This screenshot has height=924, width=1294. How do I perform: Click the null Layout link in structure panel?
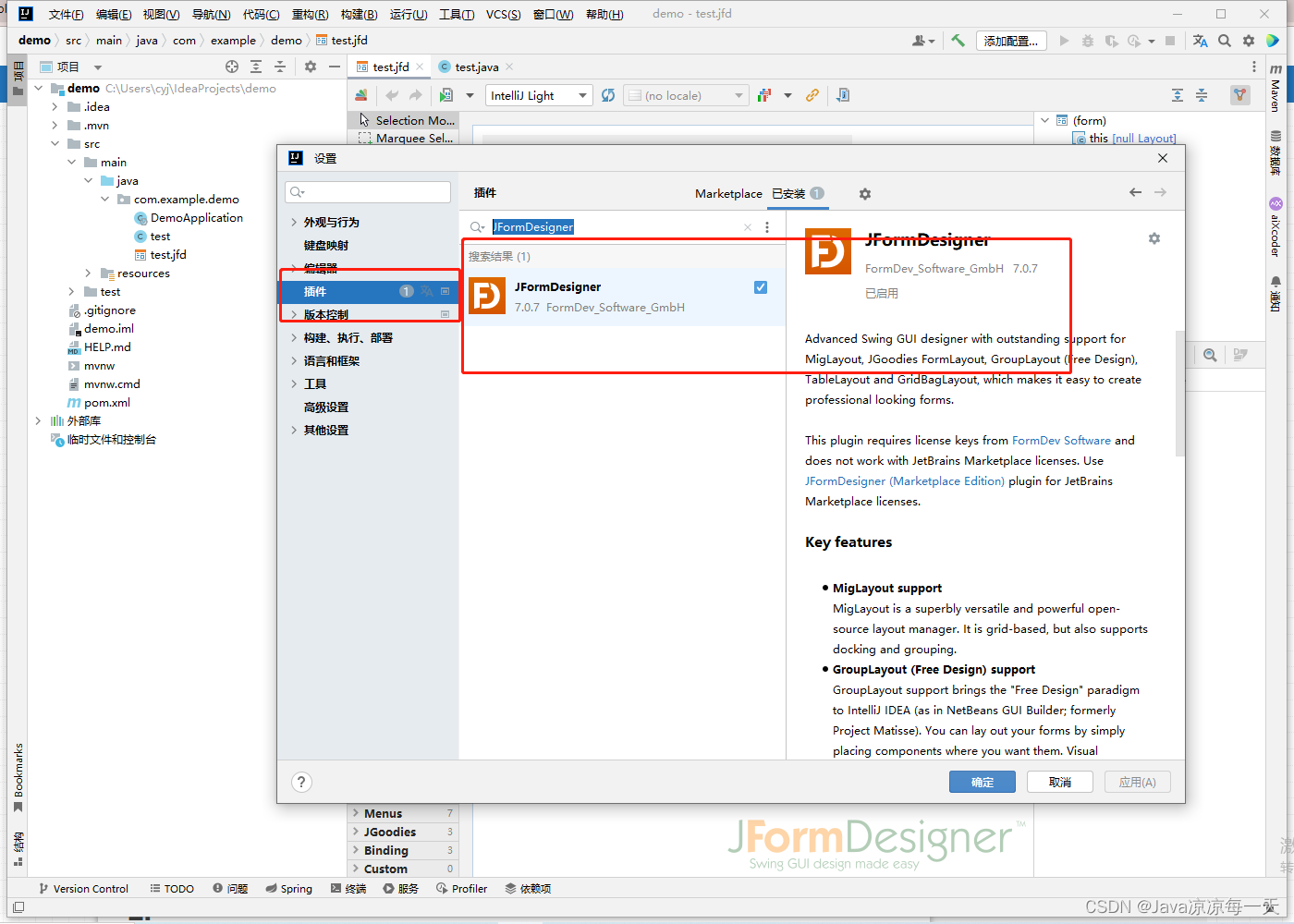(x=1144, y=139)
